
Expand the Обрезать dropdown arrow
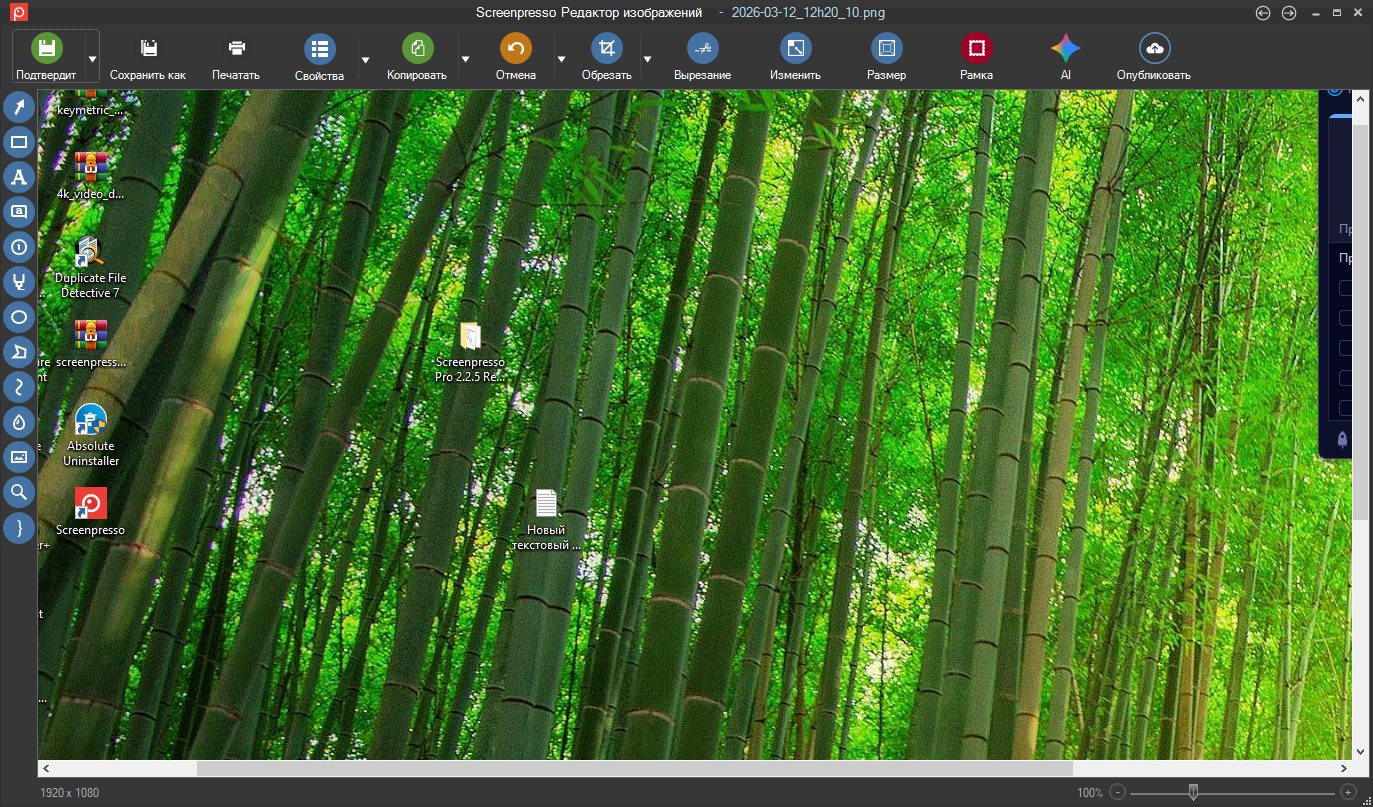pos(647,59)
